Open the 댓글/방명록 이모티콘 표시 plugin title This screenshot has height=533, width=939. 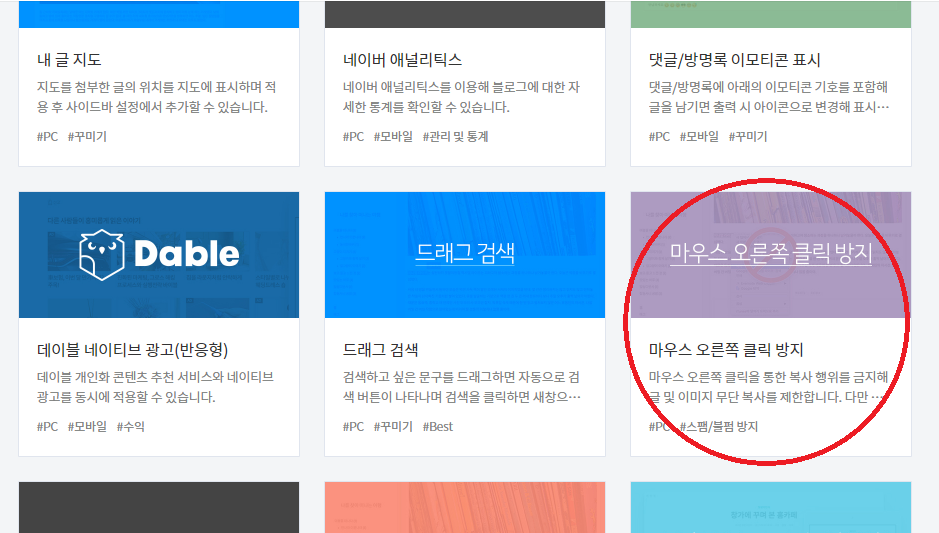point(734,60)
